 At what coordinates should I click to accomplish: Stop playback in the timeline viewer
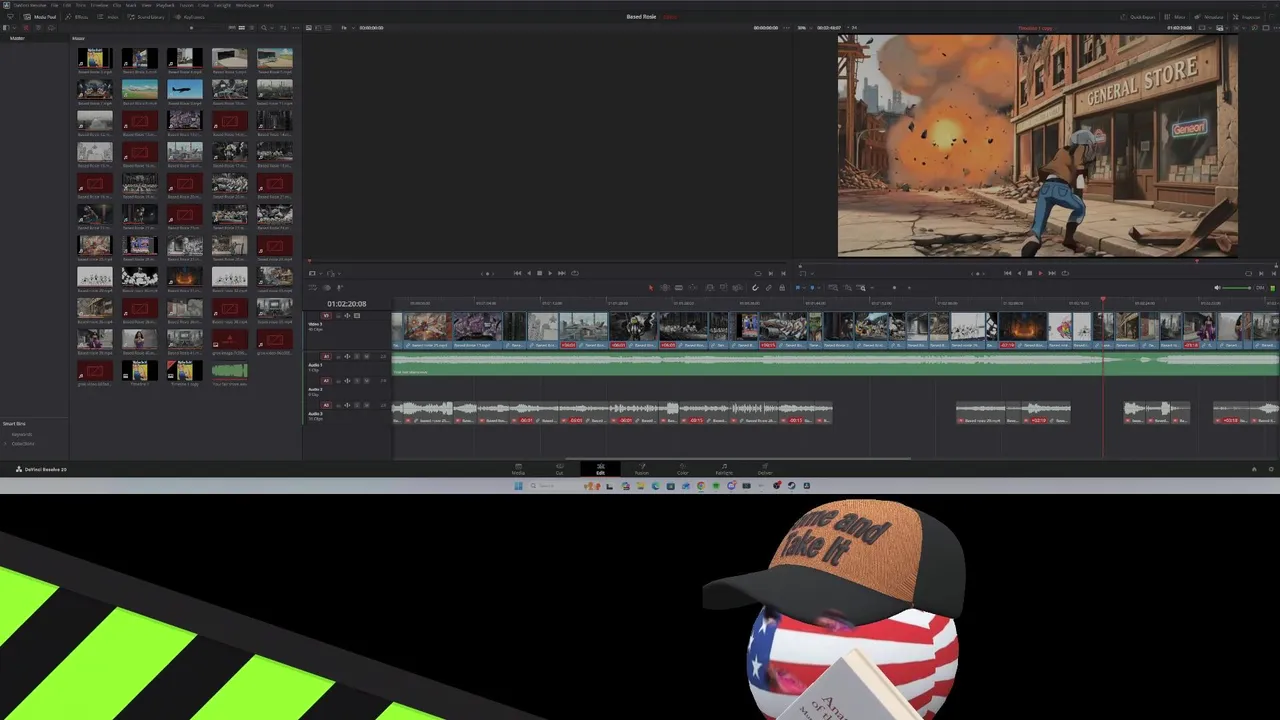1029,273
